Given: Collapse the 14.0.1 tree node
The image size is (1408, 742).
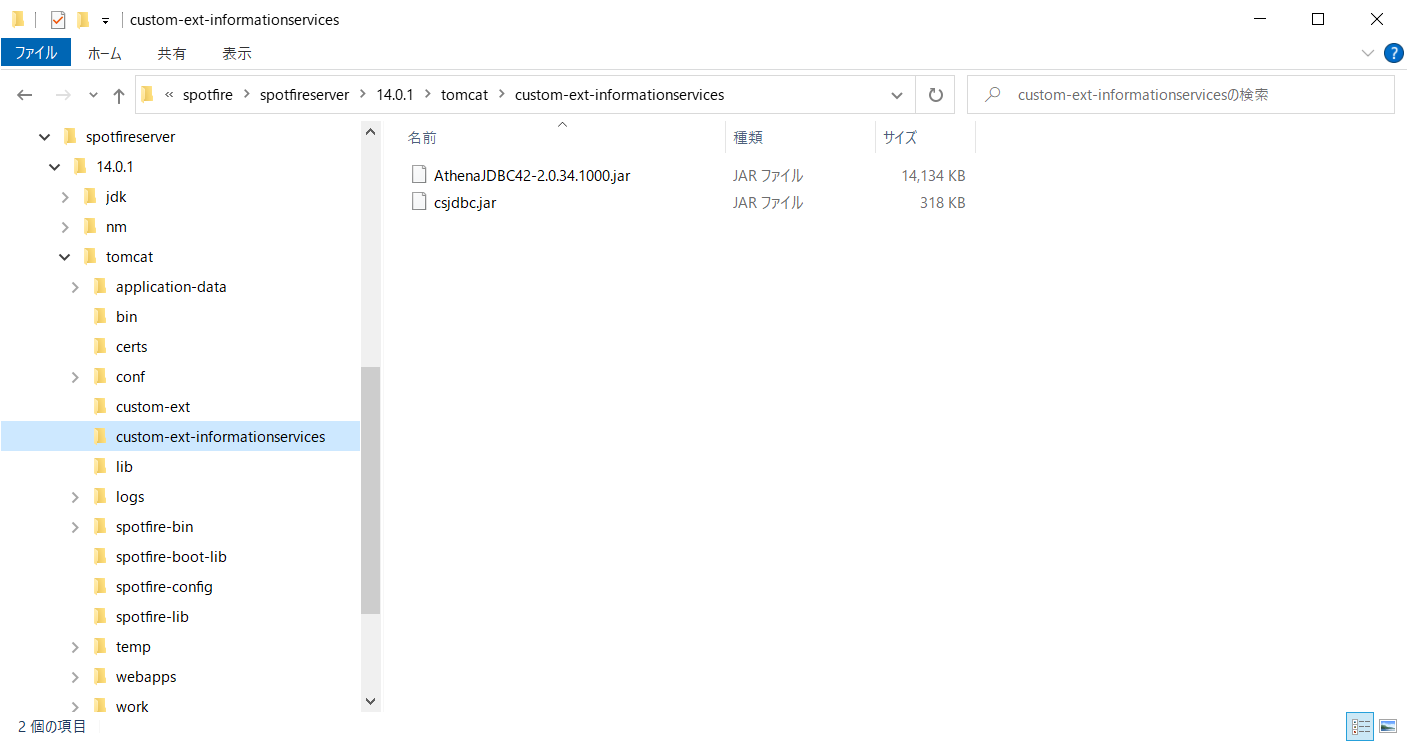Looking at the screenshot, I should tap(54, 167).
